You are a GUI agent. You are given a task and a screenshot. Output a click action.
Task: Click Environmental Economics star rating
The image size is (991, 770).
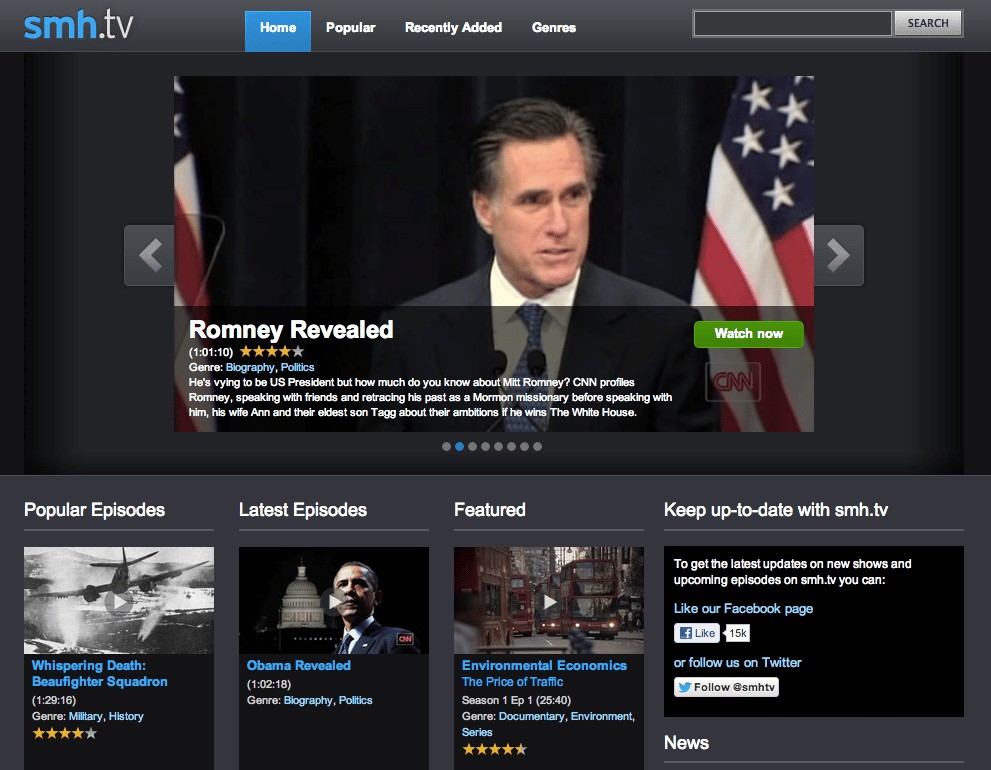494,750
